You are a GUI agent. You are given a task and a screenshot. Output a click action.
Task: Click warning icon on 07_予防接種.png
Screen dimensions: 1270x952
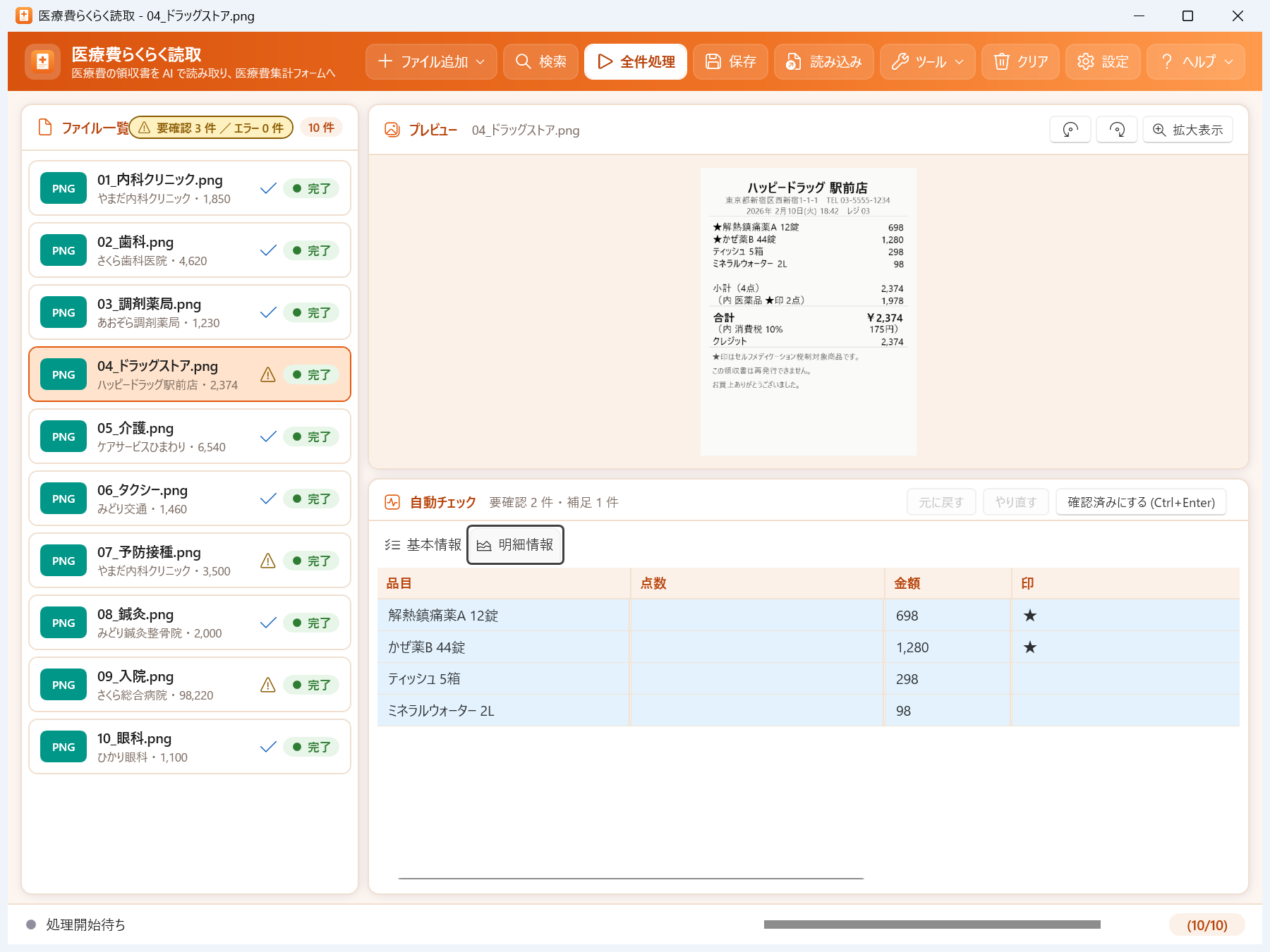click(268, 561)
